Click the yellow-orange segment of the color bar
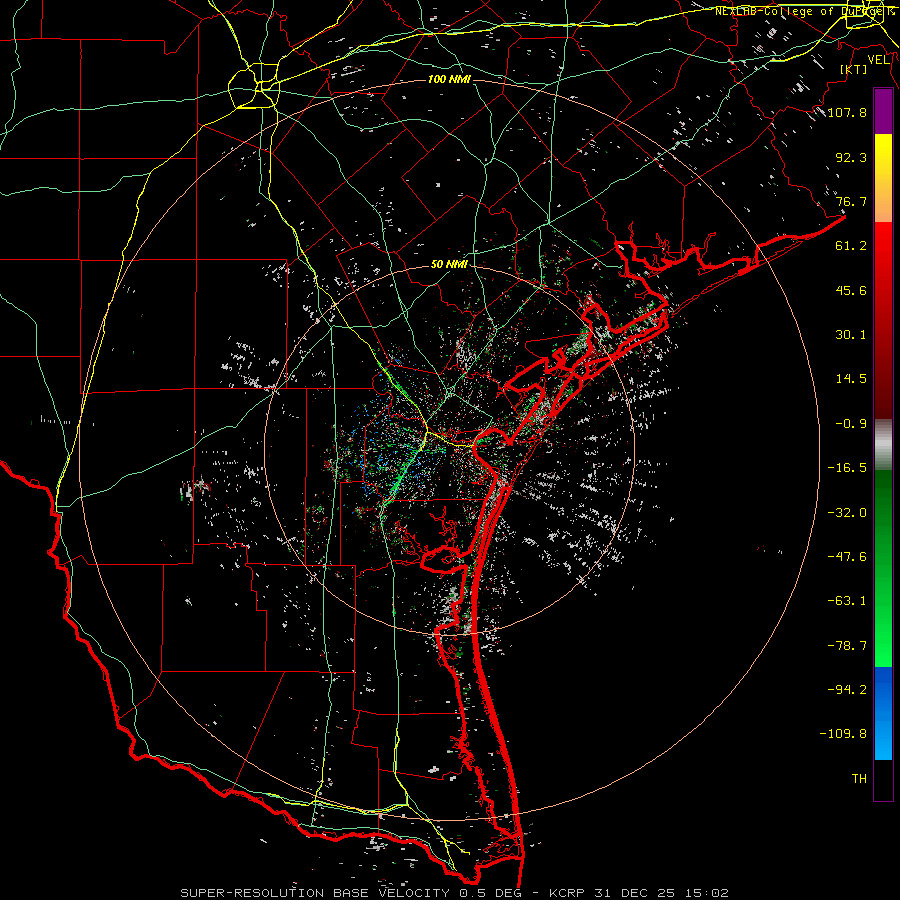The width and height of the screenshot is (900, 900). click(883, 178)
